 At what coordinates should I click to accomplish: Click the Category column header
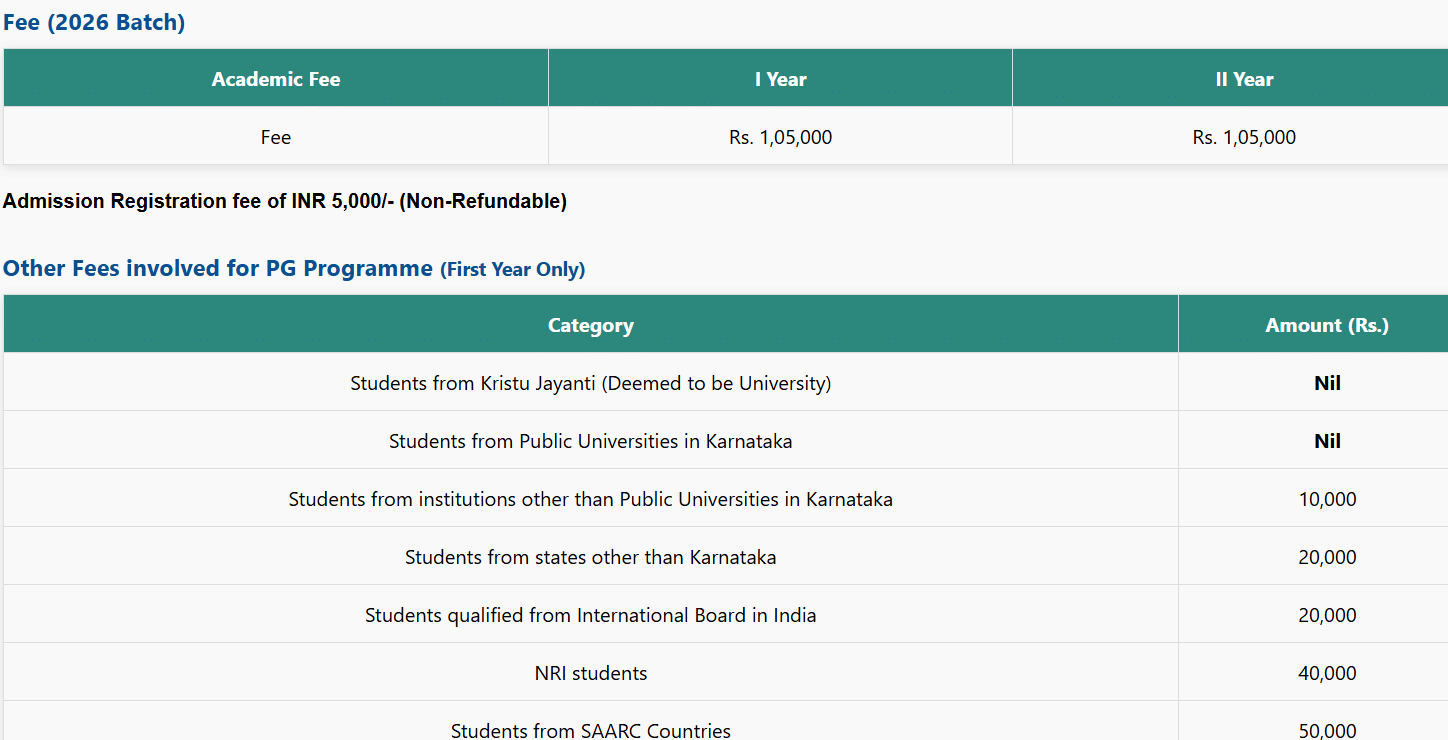[x=590, y=325]
